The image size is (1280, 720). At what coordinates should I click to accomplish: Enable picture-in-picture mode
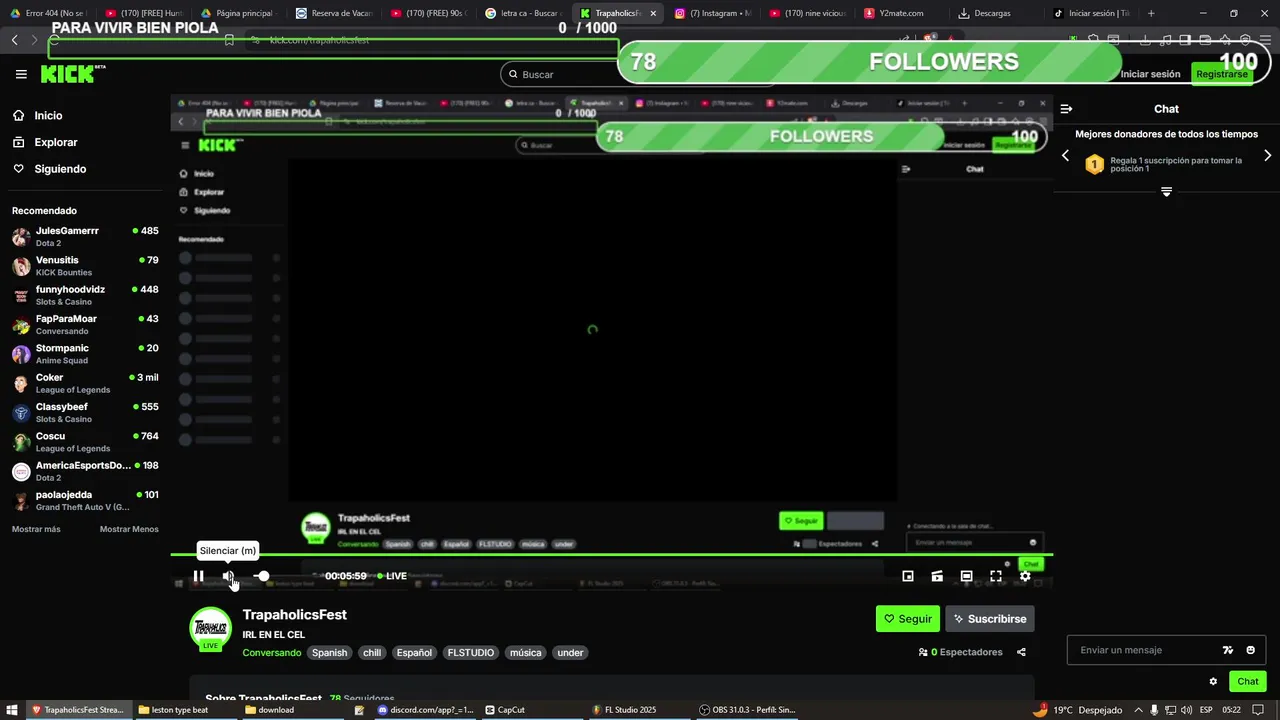coord(908,576)
